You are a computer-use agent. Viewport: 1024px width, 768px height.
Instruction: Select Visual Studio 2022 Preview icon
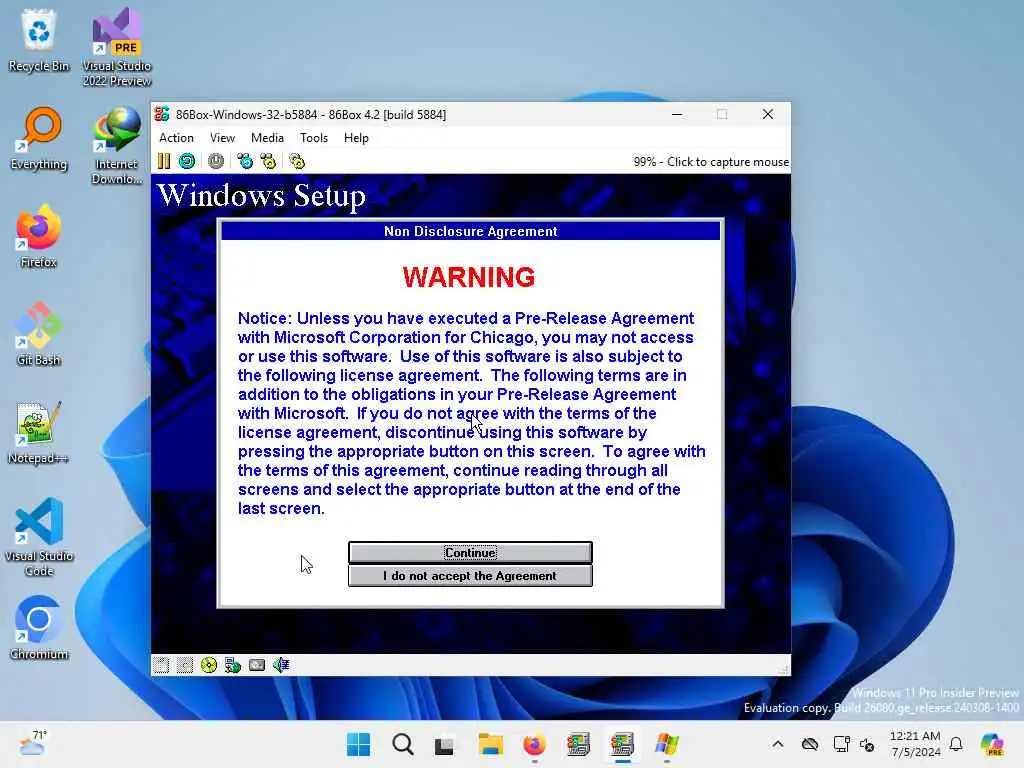pyautogui.click(x=117, y=48)
